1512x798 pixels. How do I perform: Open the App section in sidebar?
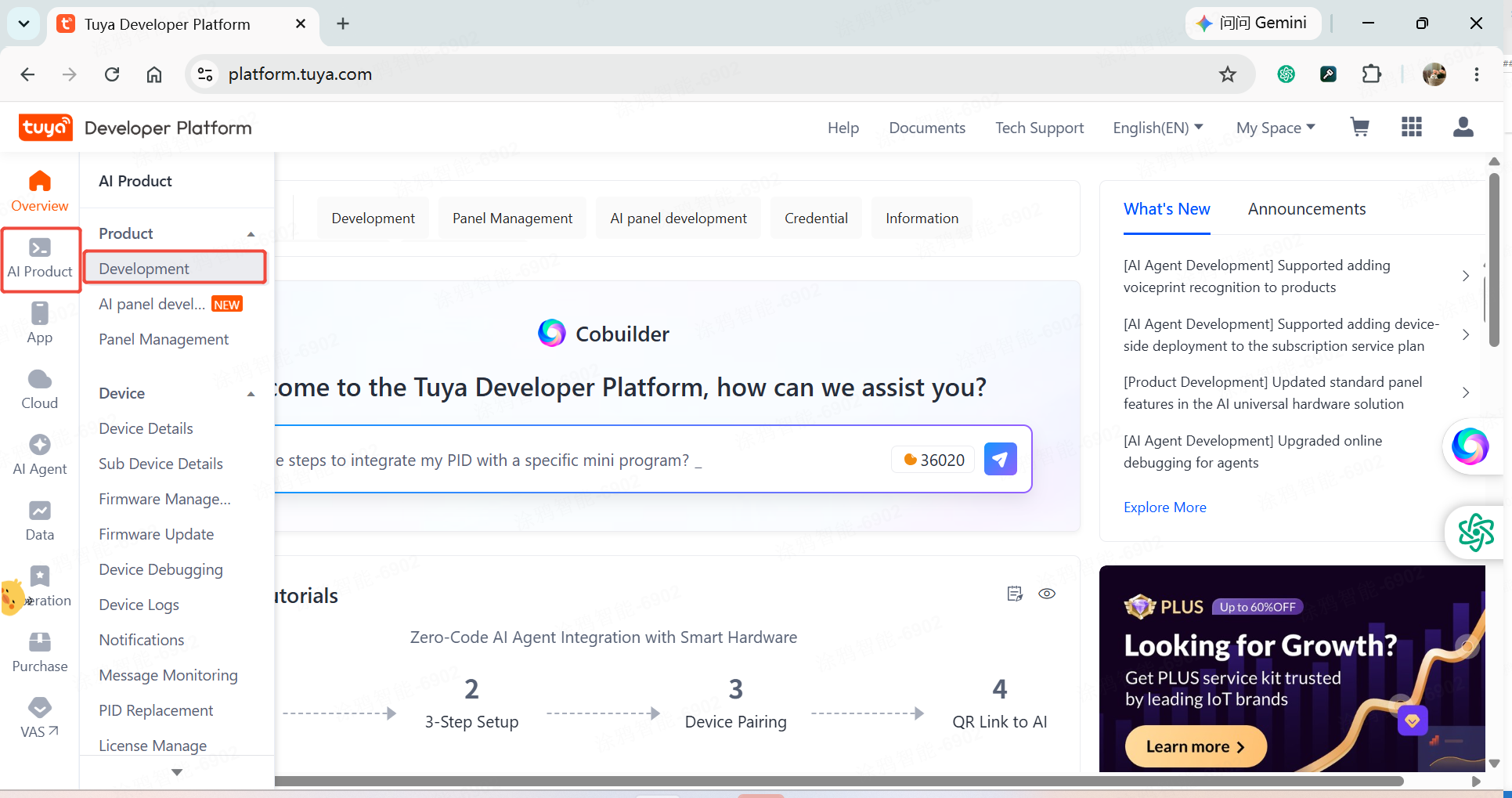coord(39,323)
